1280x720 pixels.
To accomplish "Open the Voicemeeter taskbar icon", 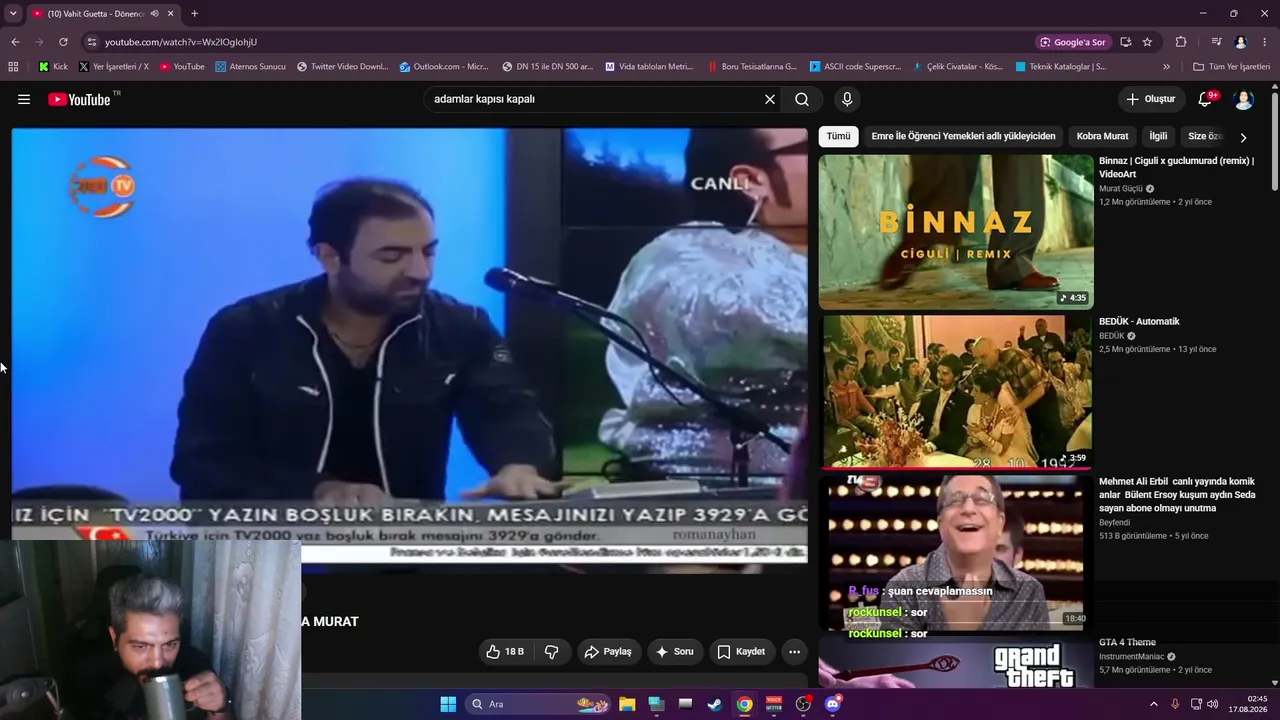I will (774, 704).
